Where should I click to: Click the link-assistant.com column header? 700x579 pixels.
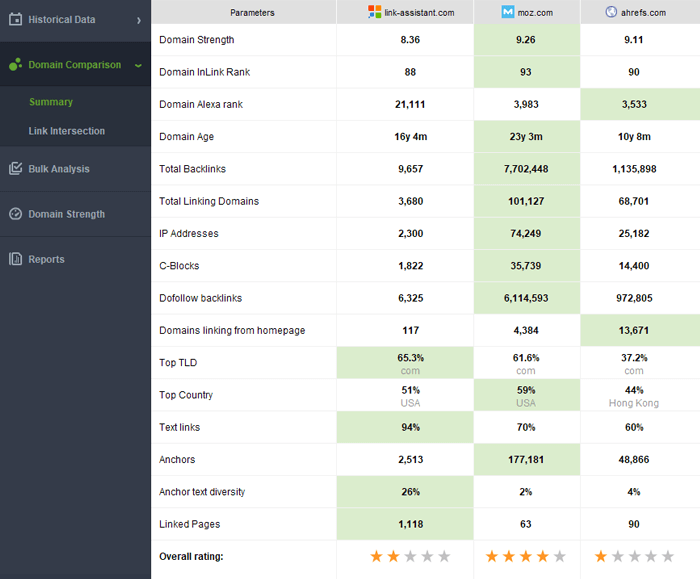point(405,12)
